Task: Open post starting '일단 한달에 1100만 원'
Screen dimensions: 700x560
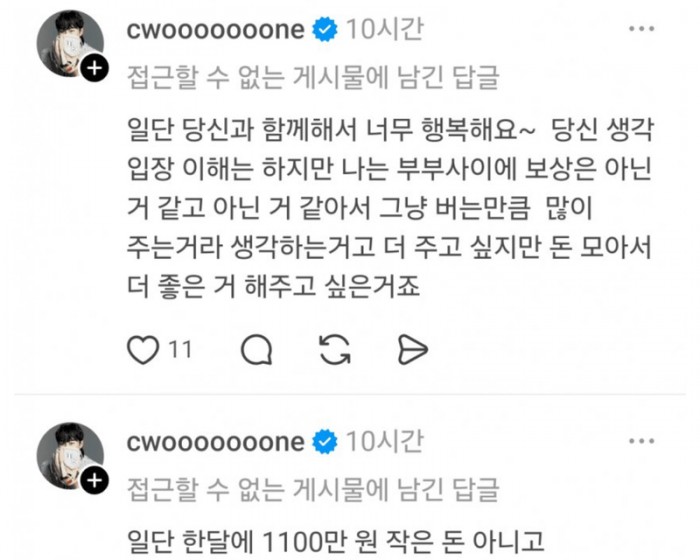Action: pyautogui.click(x=336, y=541)
